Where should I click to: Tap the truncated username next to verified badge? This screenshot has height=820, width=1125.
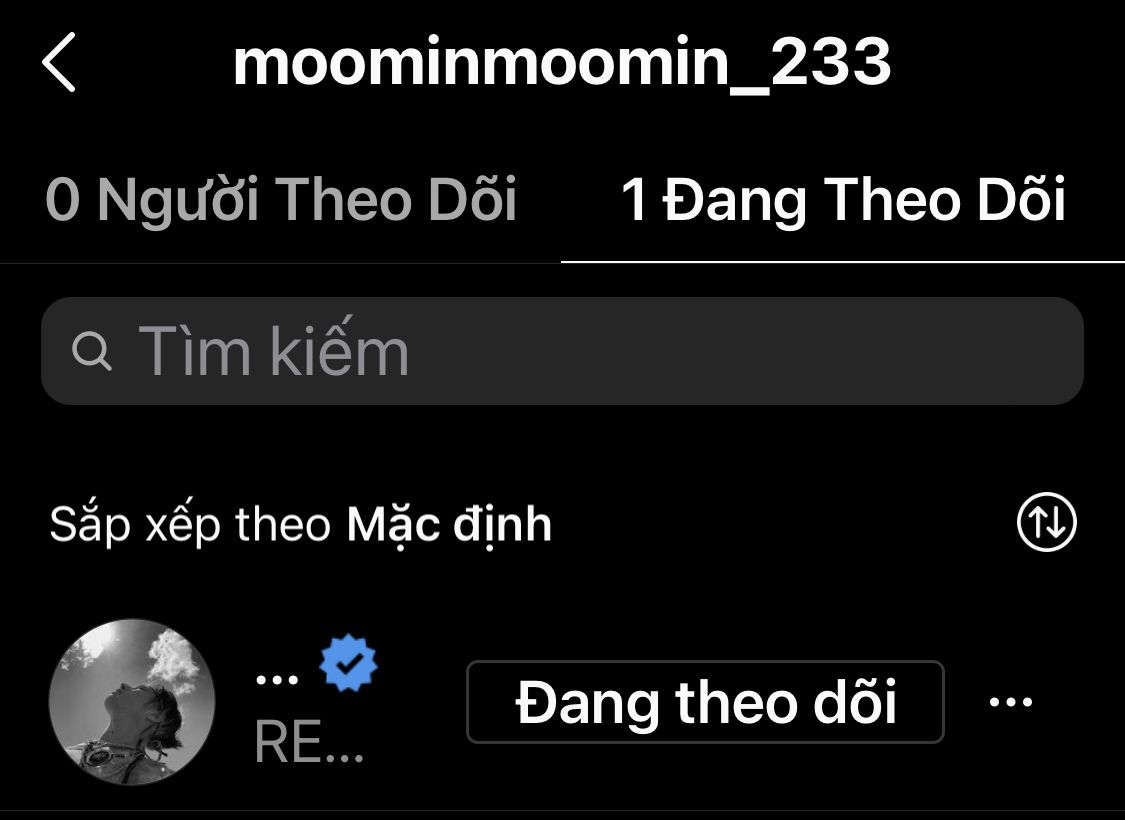(x=277, y=678)
